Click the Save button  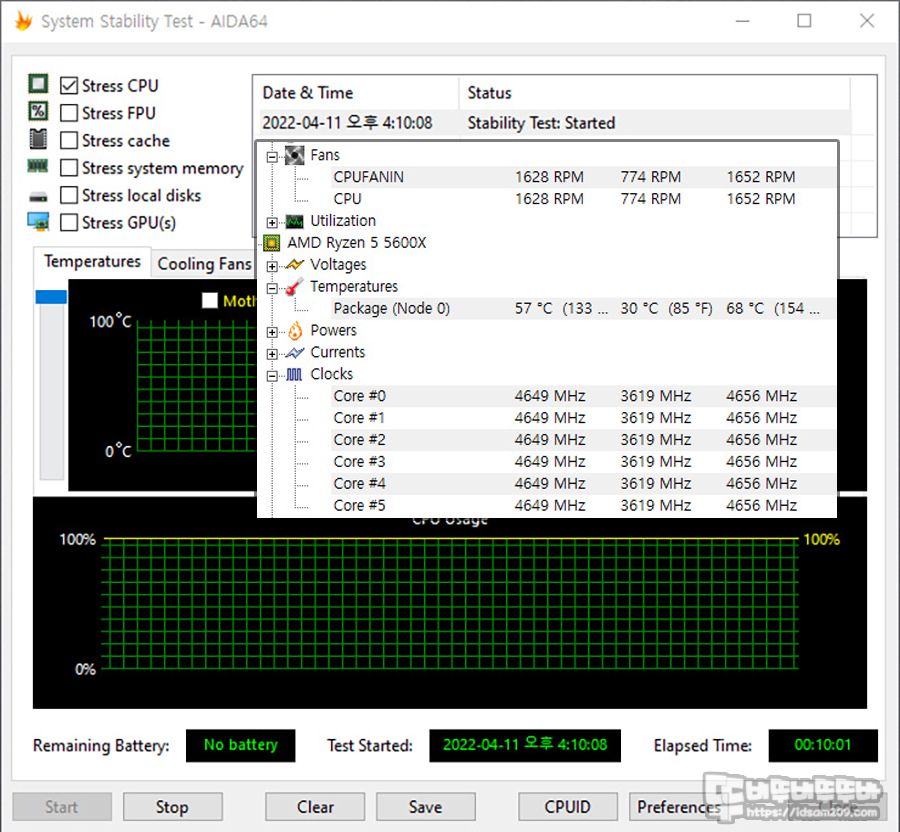point(425,807)
